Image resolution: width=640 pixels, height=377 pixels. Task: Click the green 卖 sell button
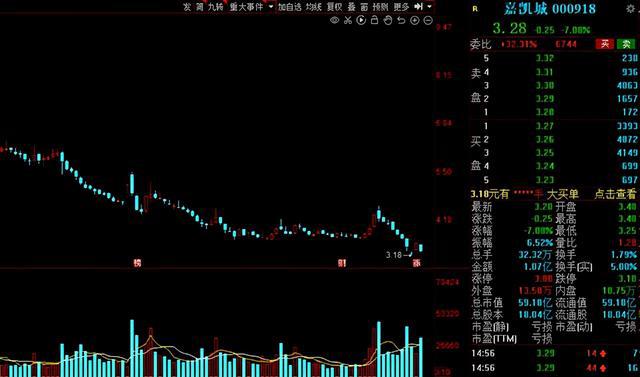point(627,44)
